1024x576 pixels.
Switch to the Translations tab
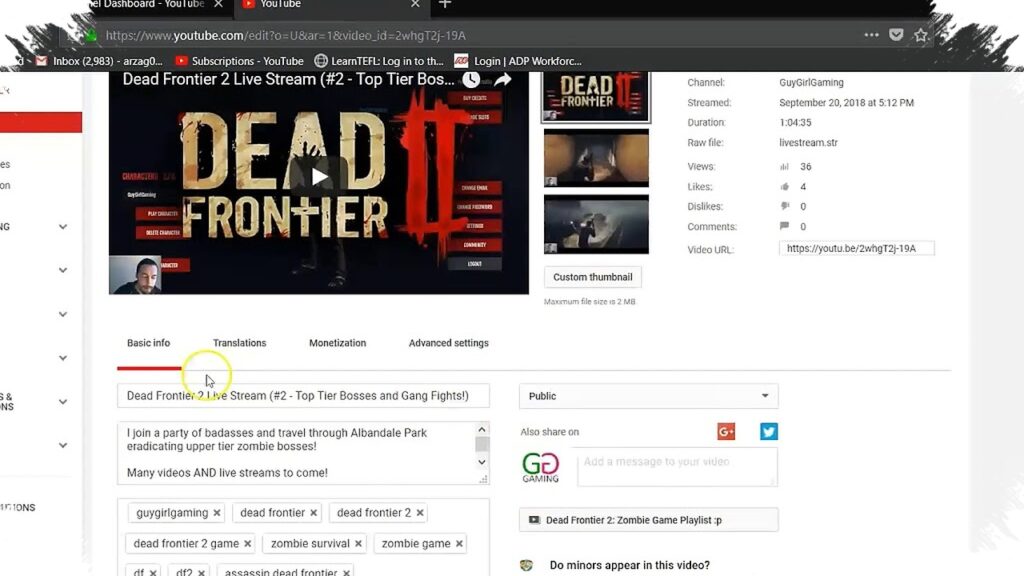(240, 343)
